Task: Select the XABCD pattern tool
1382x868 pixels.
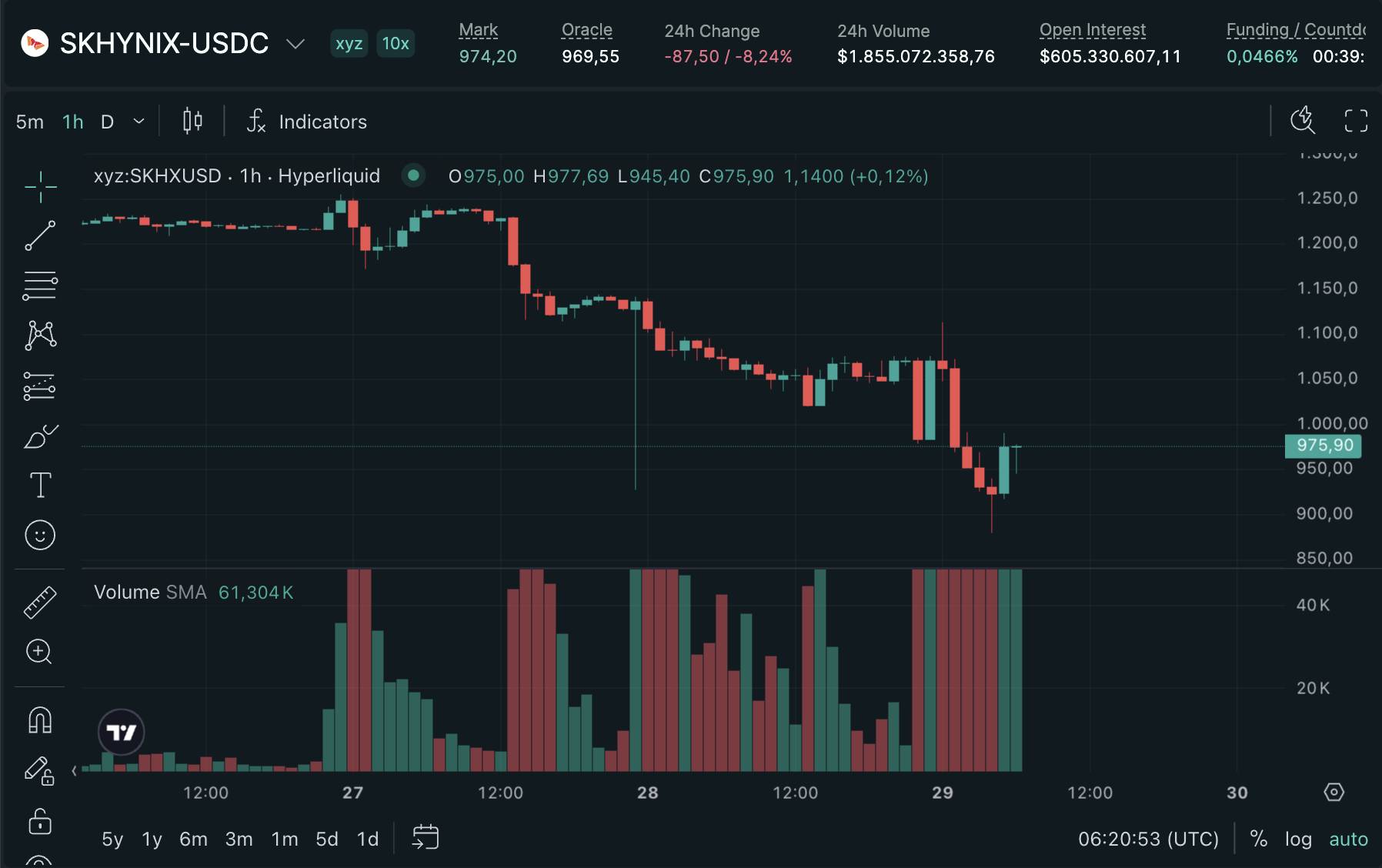Action: point(40,336)
